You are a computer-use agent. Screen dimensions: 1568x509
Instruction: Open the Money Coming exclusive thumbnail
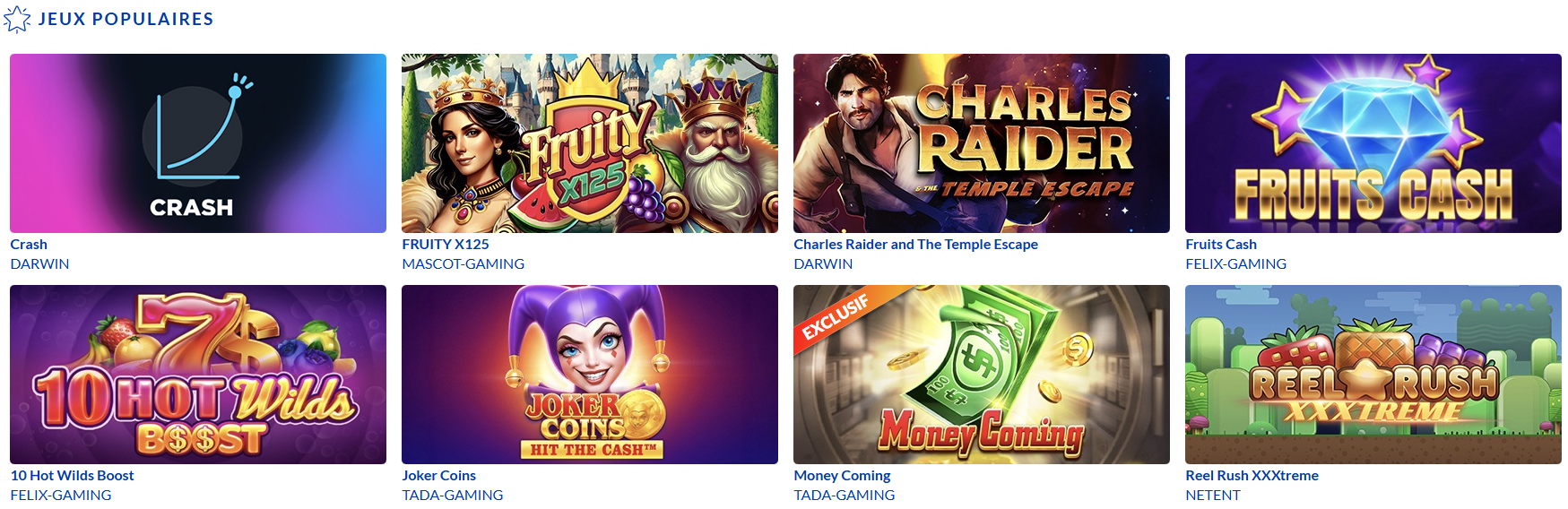pos(982,375)
